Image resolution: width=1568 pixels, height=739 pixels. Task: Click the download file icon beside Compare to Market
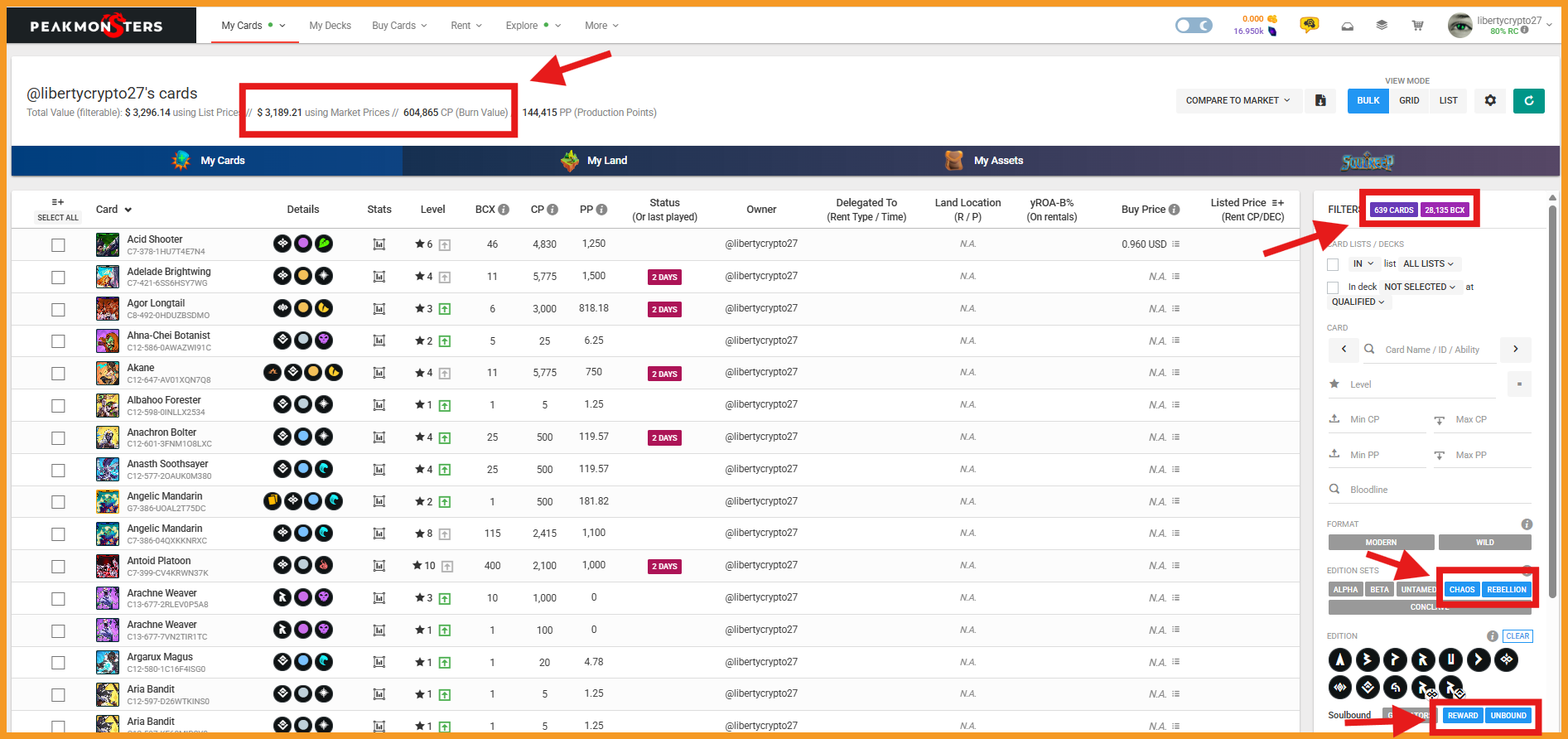tap(1321, 100)
